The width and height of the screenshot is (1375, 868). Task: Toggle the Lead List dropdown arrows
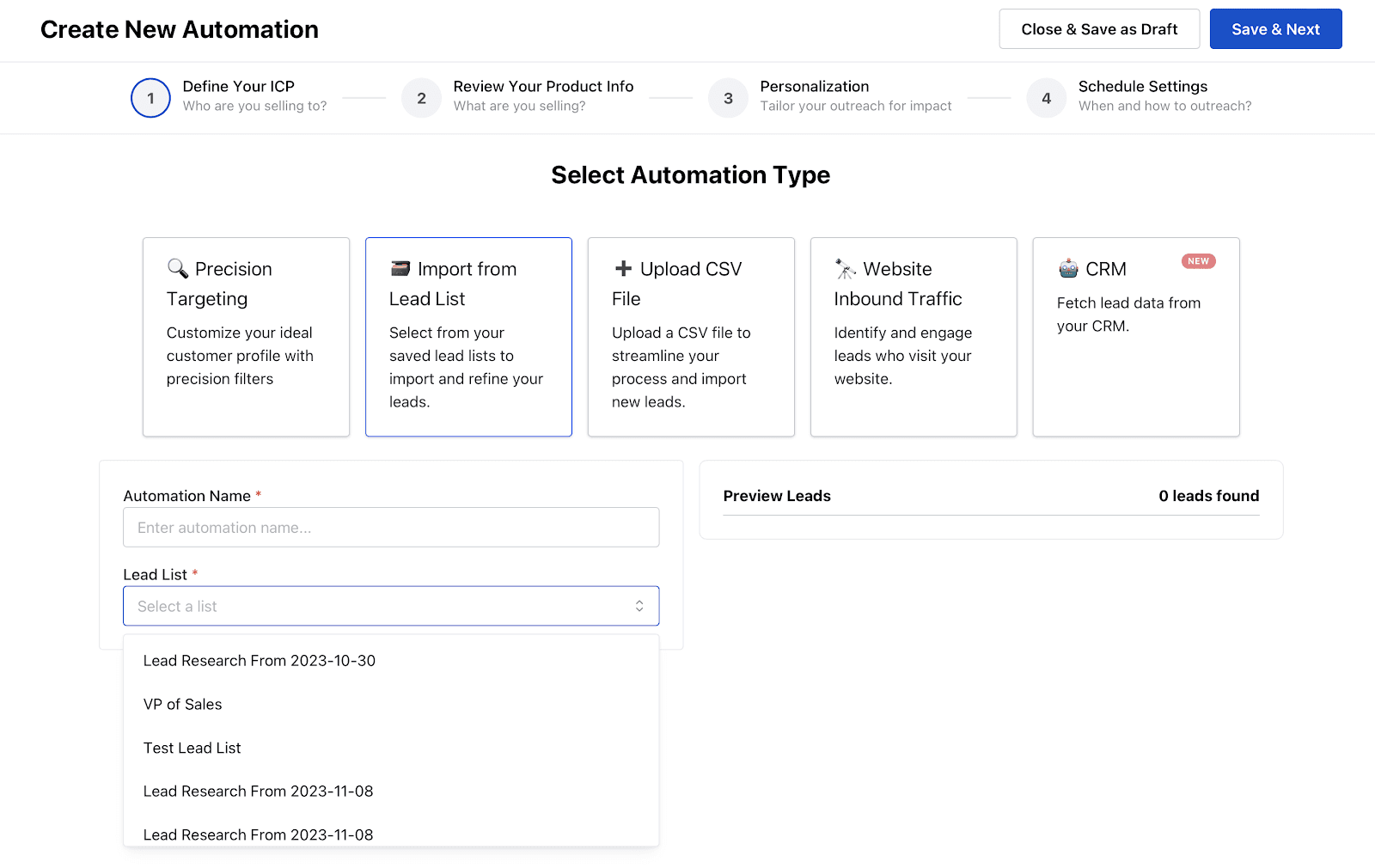click(x=639, y=606)
